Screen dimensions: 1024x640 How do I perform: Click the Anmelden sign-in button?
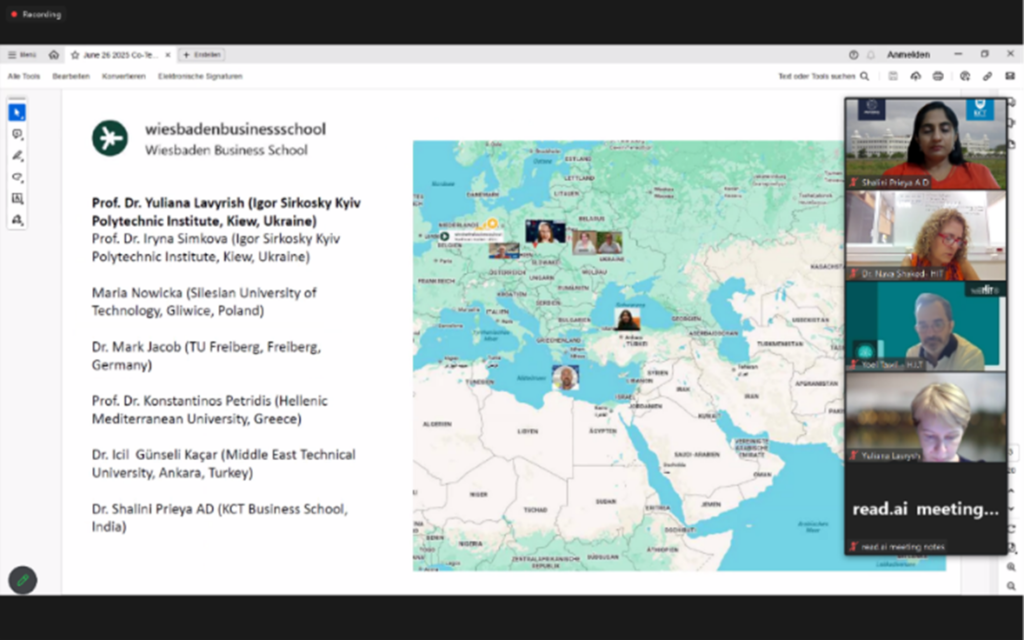(x=908, y=55)
